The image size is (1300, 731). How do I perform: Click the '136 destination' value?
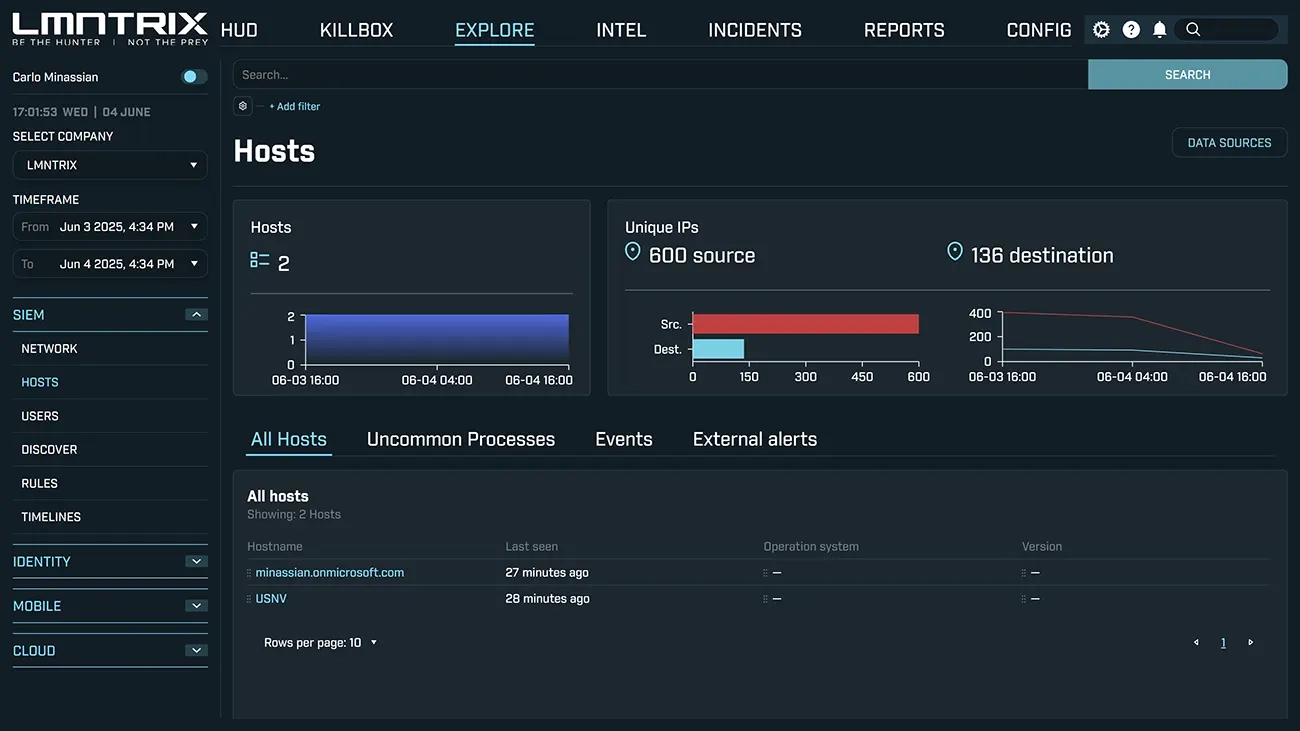click(x=1042, y=255)
